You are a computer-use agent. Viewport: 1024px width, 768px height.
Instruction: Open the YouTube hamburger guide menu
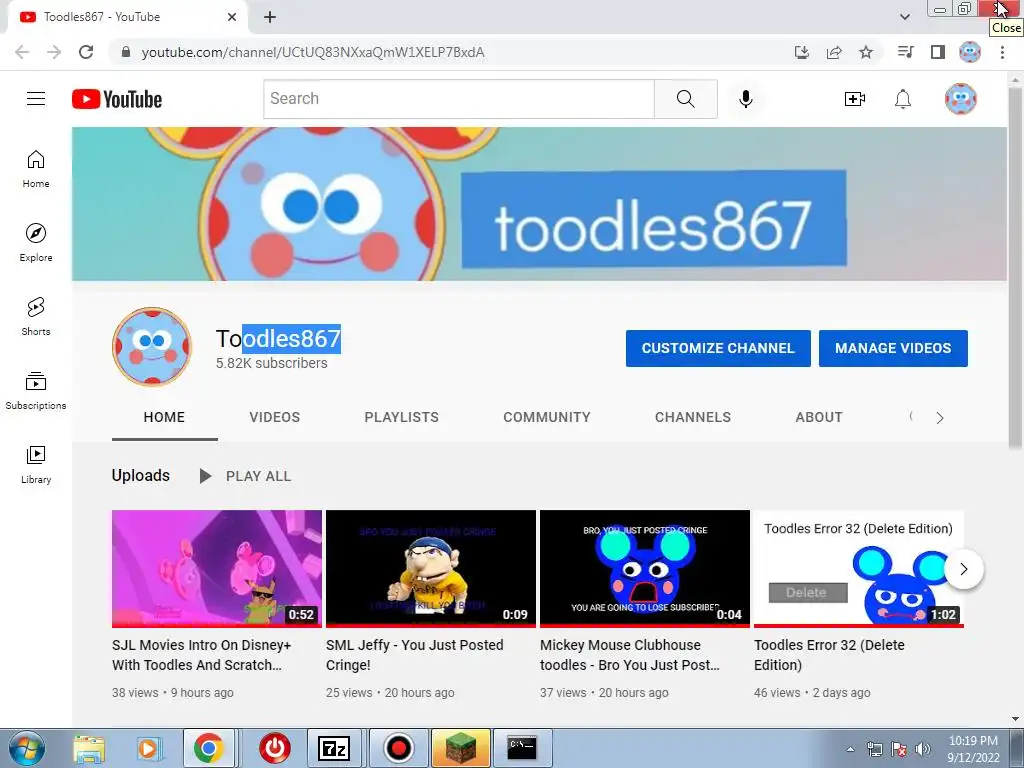click(x=36, y=99)
